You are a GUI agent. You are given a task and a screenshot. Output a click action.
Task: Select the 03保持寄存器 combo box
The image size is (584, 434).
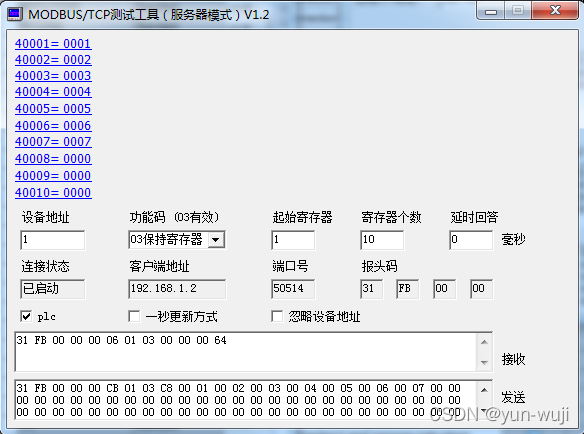click(x=177, y=240)
